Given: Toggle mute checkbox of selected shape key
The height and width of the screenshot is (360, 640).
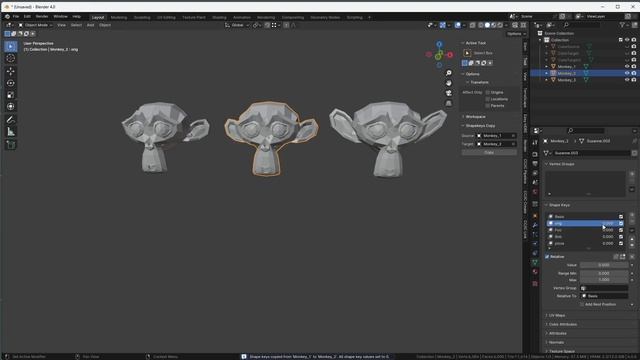Looking at the screenshot, I should [x=621, y=223].
